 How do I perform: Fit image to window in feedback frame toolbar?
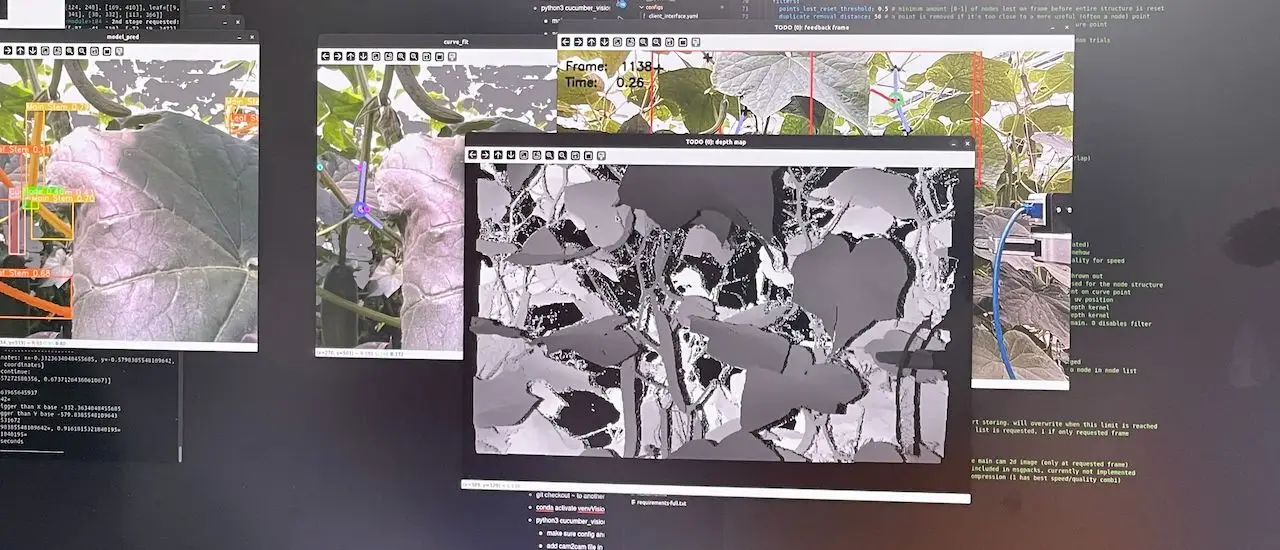tap(630, 42)
